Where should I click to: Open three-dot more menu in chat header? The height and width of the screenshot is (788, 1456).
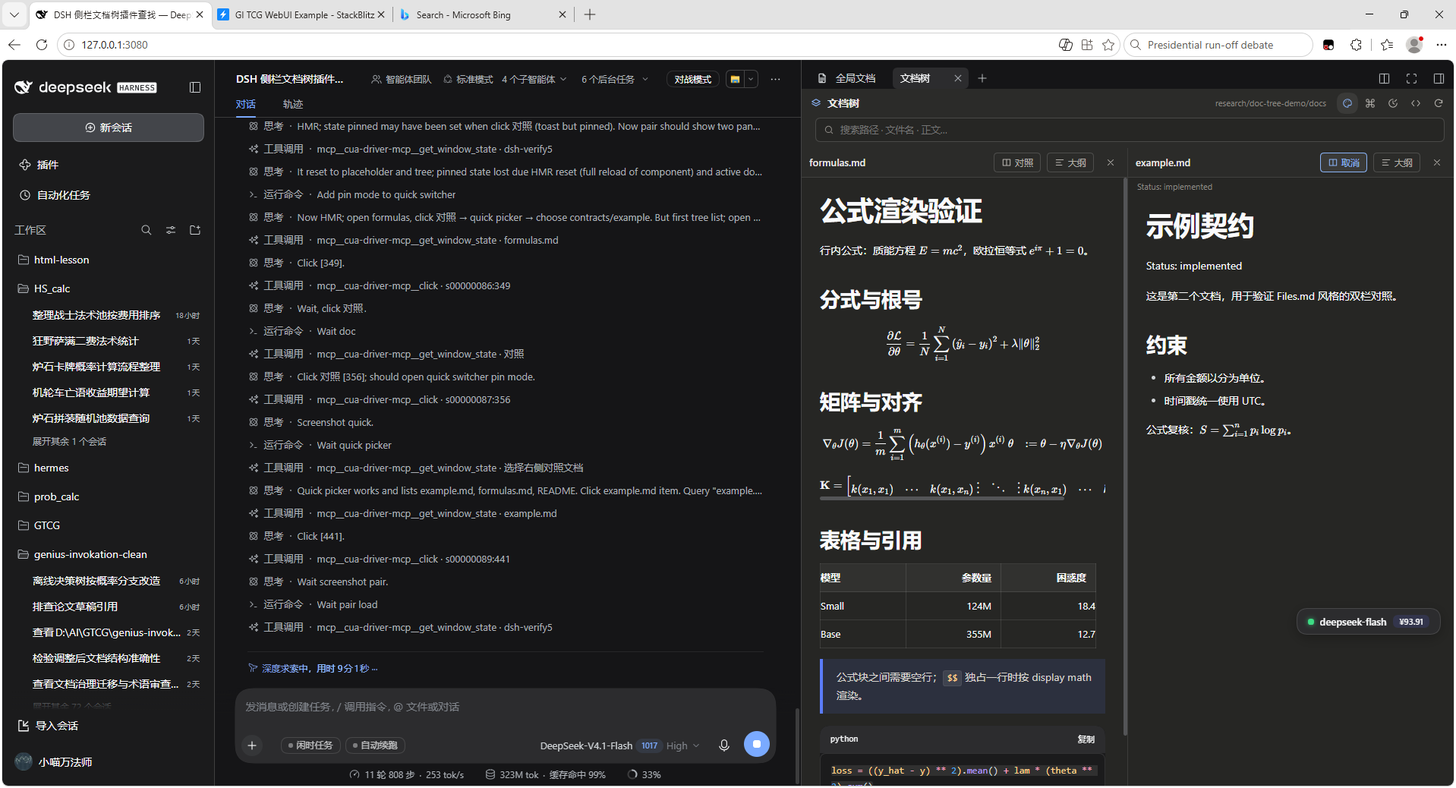pyautogui.click(x=775, y=79)
